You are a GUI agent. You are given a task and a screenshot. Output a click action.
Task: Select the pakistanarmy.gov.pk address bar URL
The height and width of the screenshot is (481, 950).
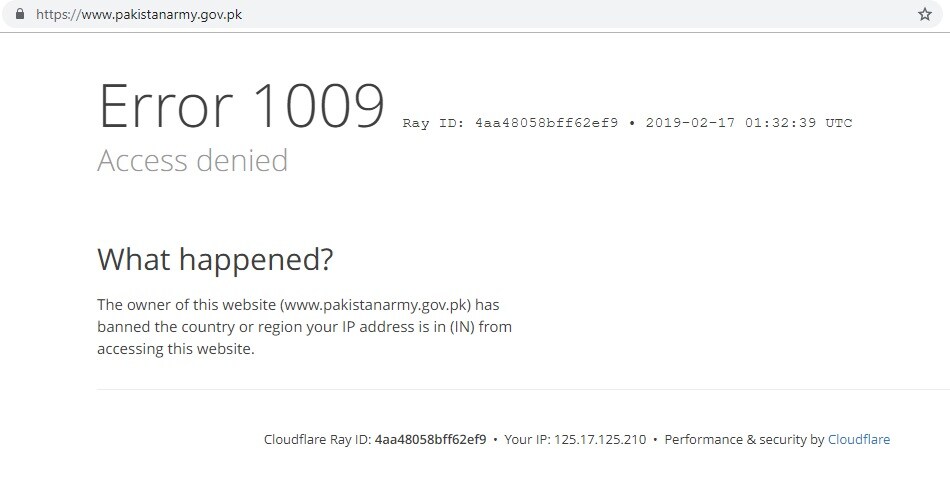pos(139,14)
